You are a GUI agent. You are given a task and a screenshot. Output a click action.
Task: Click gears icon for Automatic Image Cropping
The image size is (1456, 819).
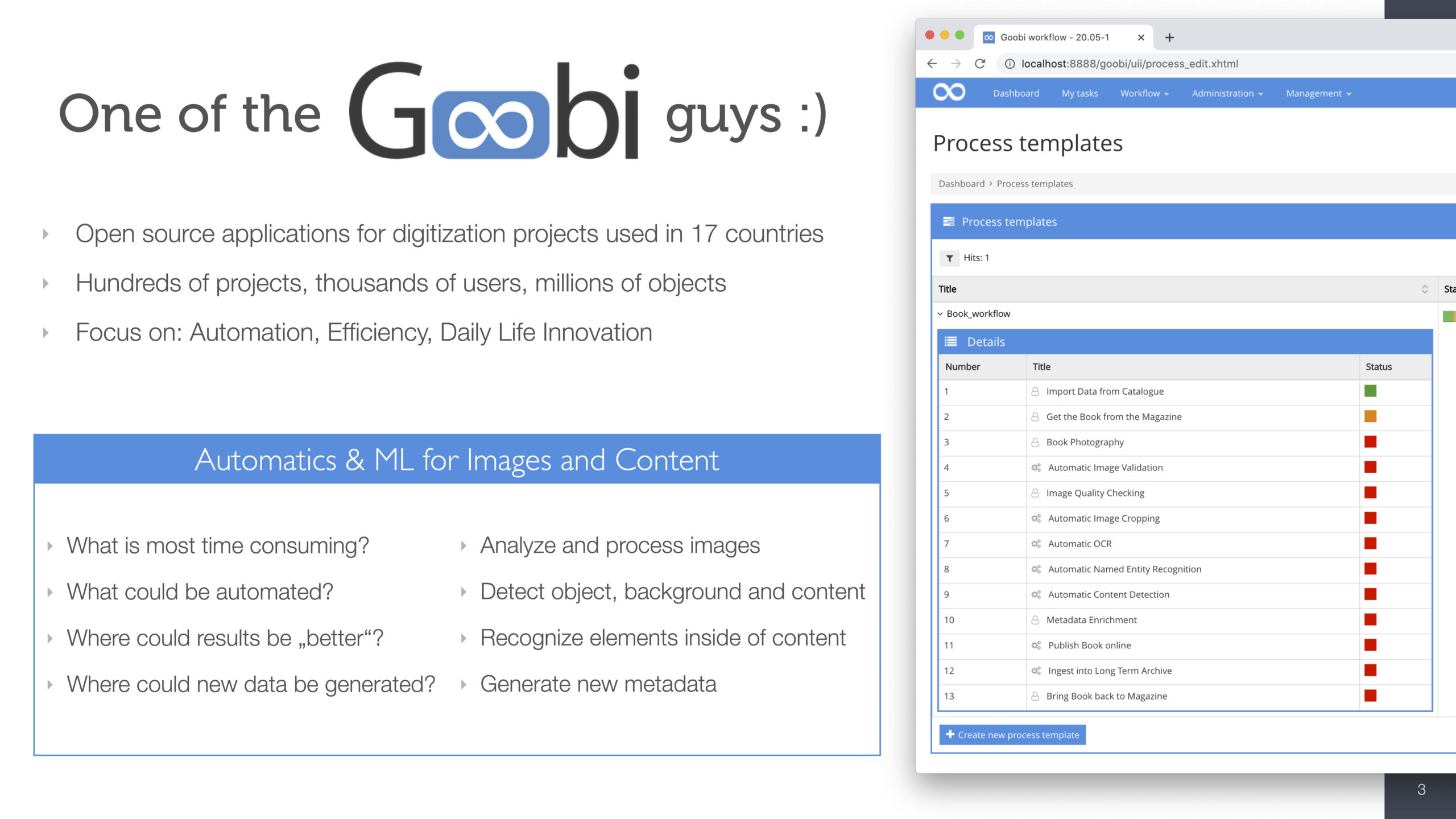point(1036,518)
